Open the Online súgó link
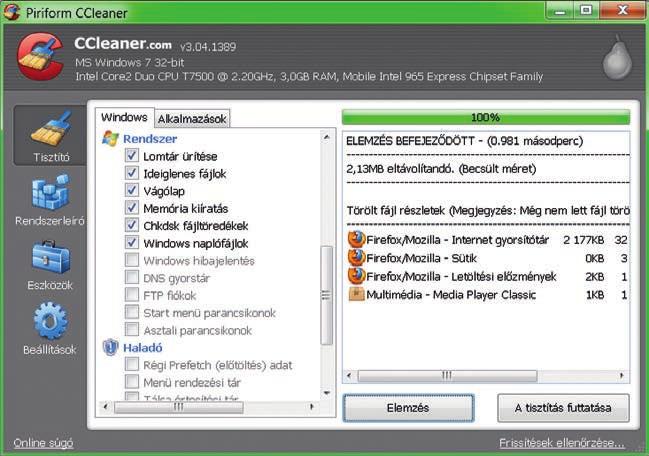 click(x=43, y=443)
